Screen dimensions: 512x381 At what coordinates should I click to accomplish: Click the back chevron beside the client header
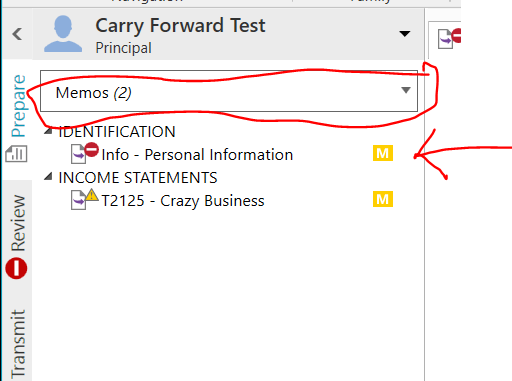(17, 34)
